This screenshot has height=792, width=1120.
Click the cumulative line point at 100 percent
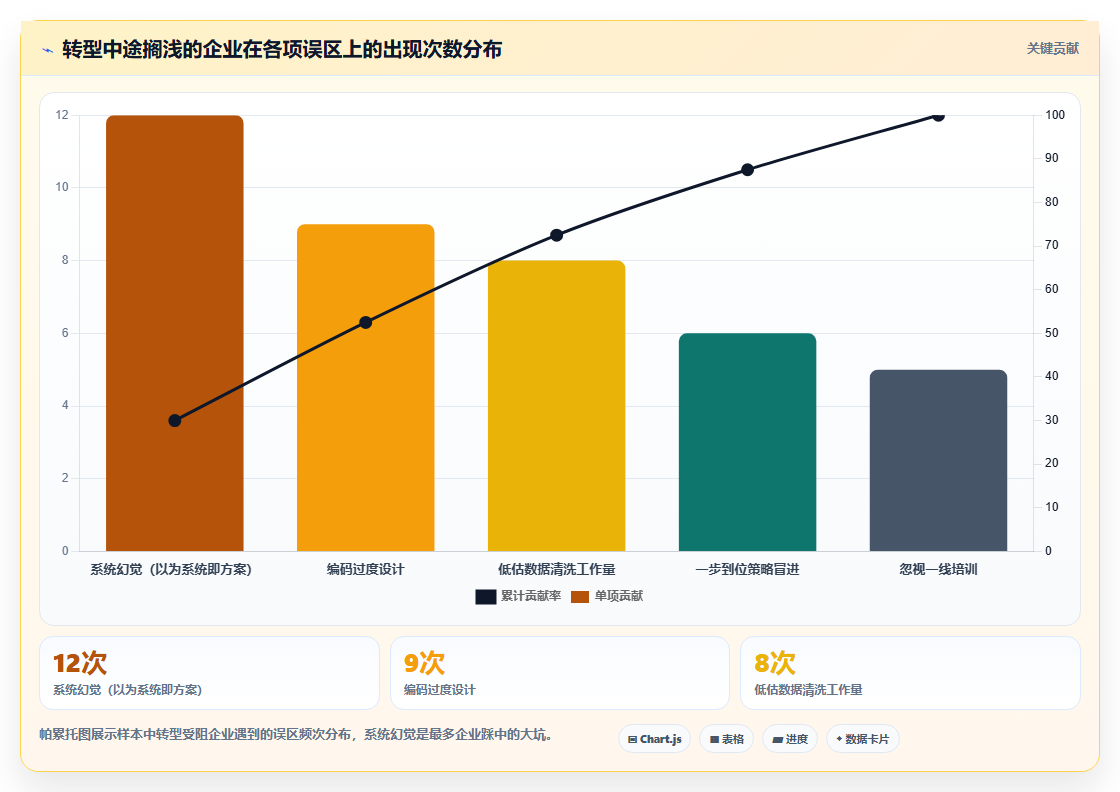939,116
